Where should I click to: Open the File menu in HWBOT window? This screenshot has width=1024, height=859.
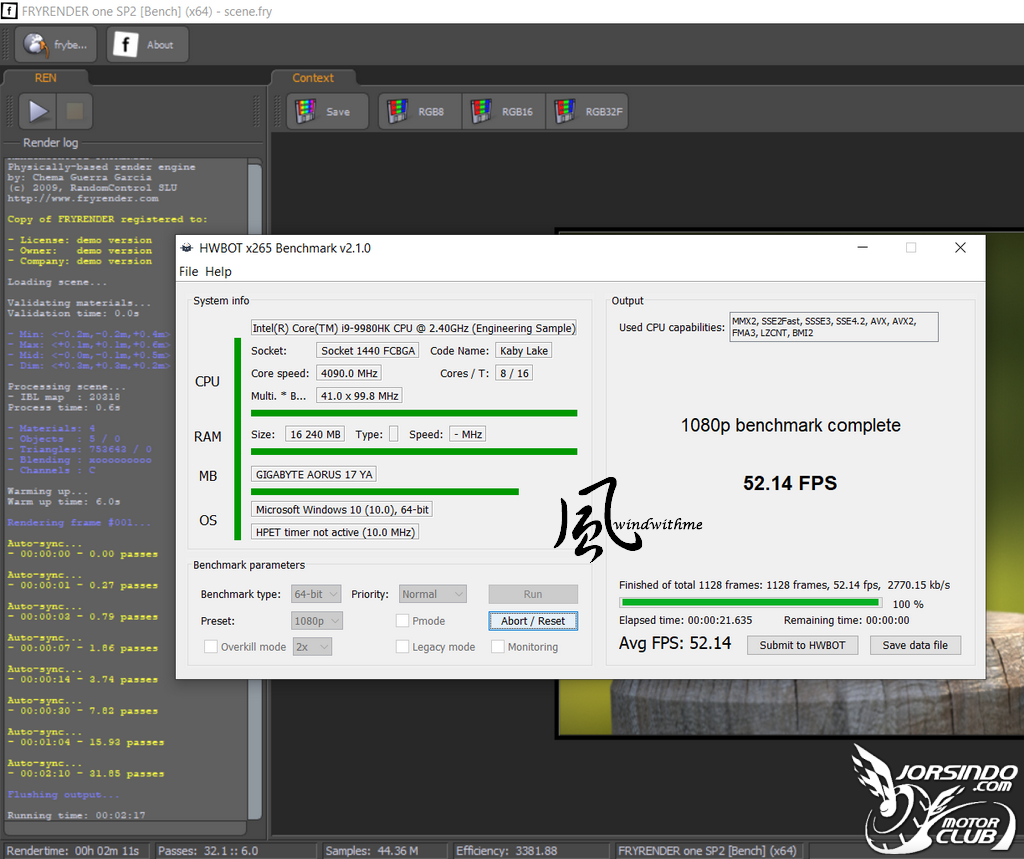click(x=189, y=272)
